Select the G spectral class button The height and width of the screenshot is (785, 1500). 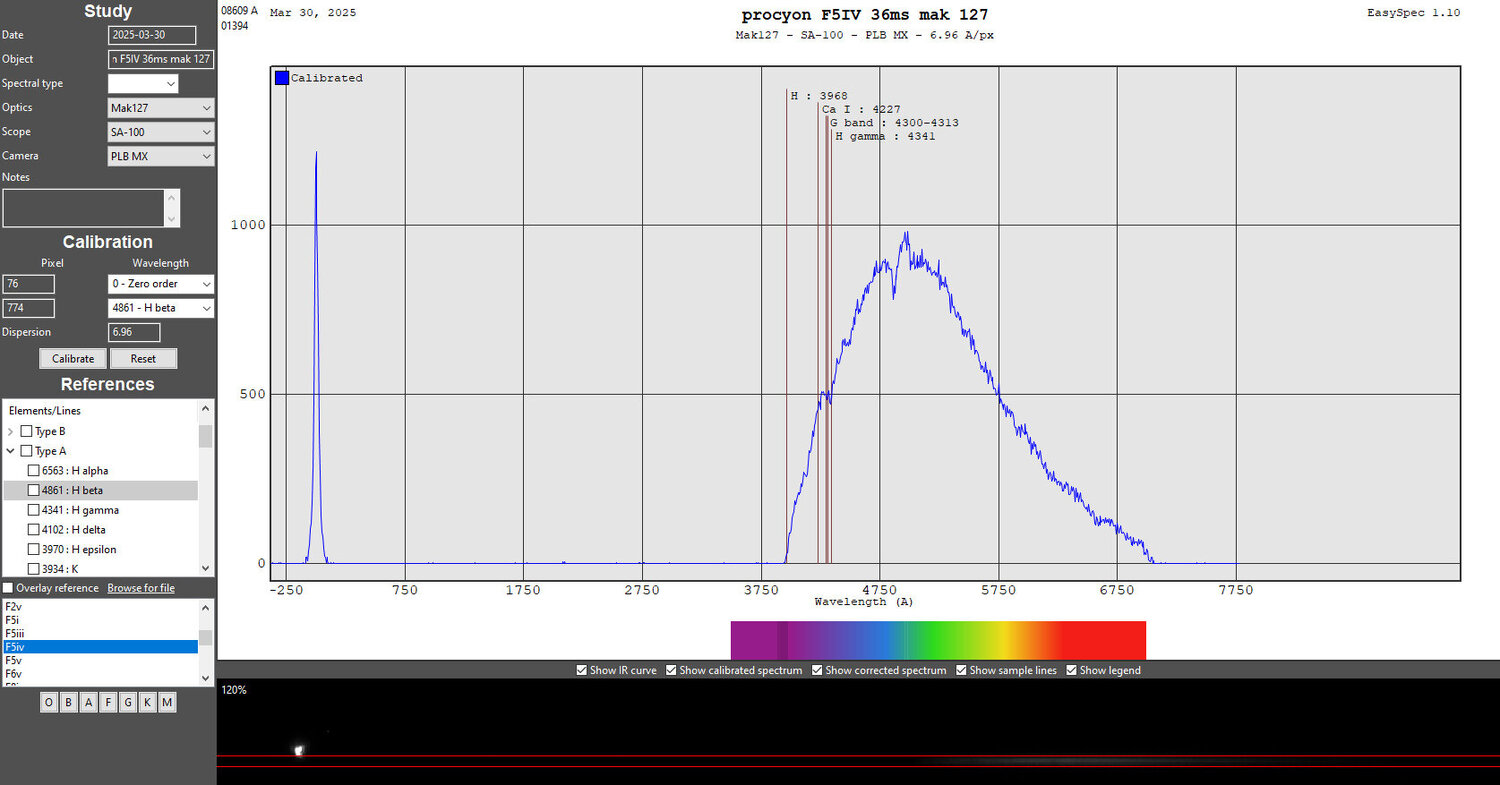[x=127, y=703]
